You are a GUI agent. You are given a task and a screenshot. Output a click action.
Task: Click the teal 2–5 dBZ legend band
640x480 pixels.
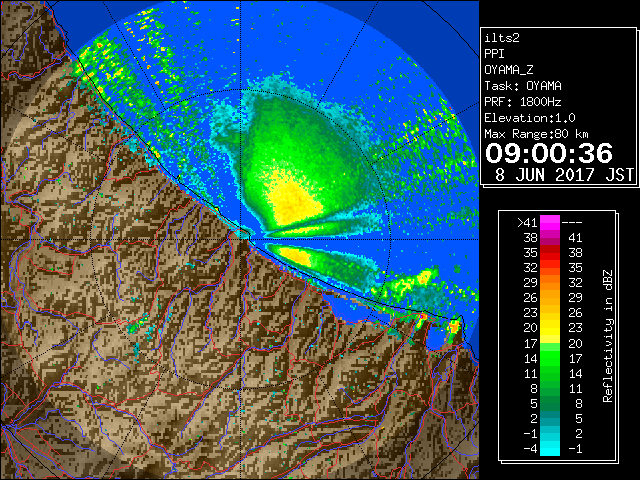tap(550, 418)
